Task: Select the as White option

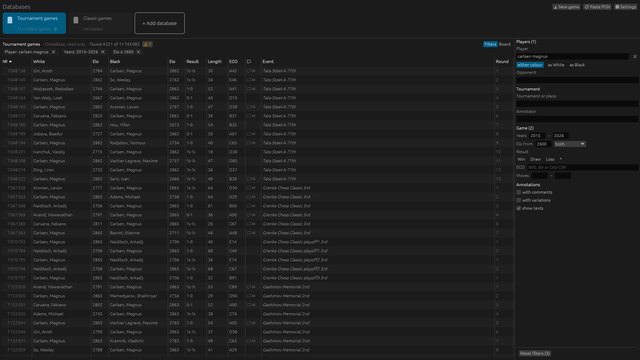Action: (556, 65)
